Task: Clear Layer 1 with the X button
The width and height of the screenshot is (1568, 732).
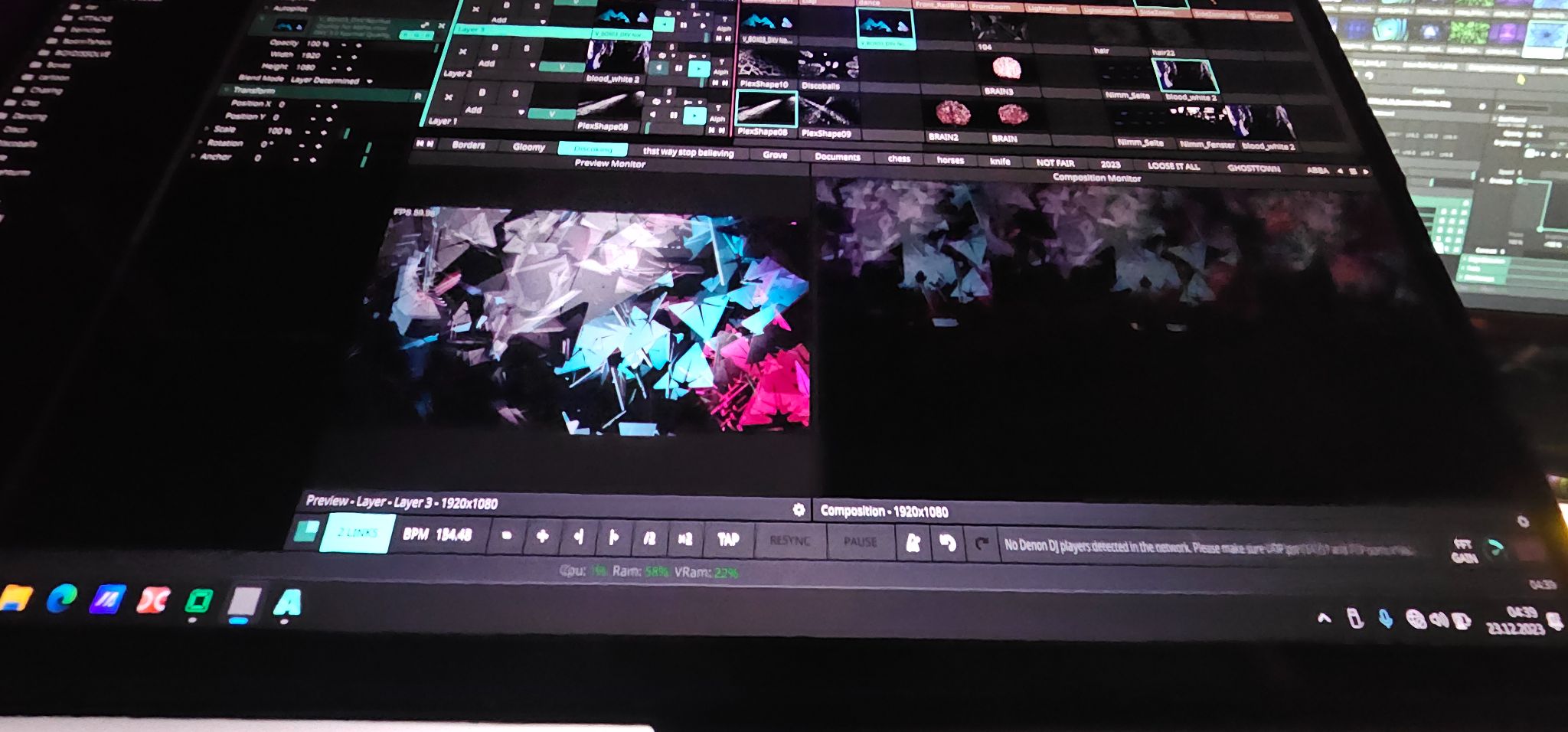Action: click(x=449, y=97)
